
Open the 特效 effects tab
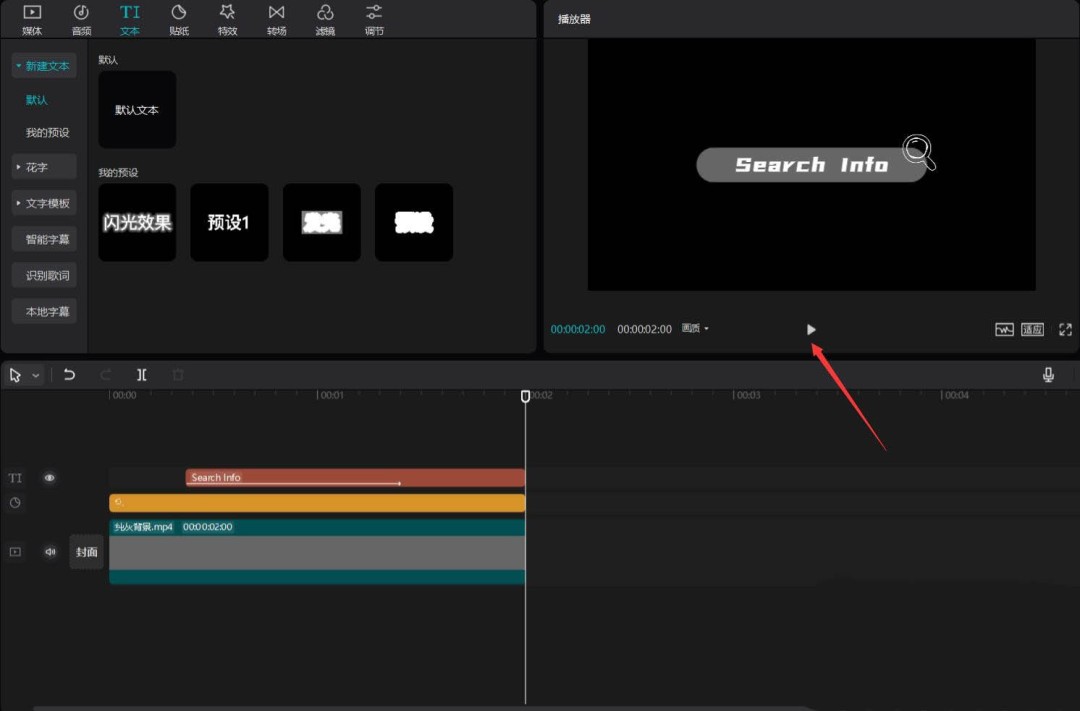[227, 19]
